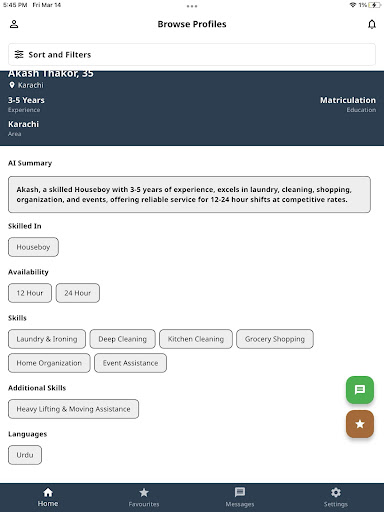Tap the Heavy Lifting & Moving Assistance chip

point(73,409)
